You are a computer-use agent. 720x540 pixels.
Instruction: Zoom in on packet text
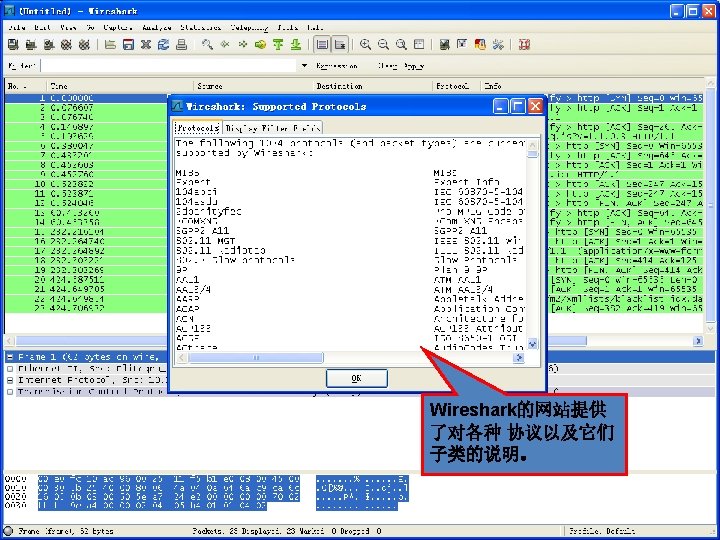[x=366, y=45]
